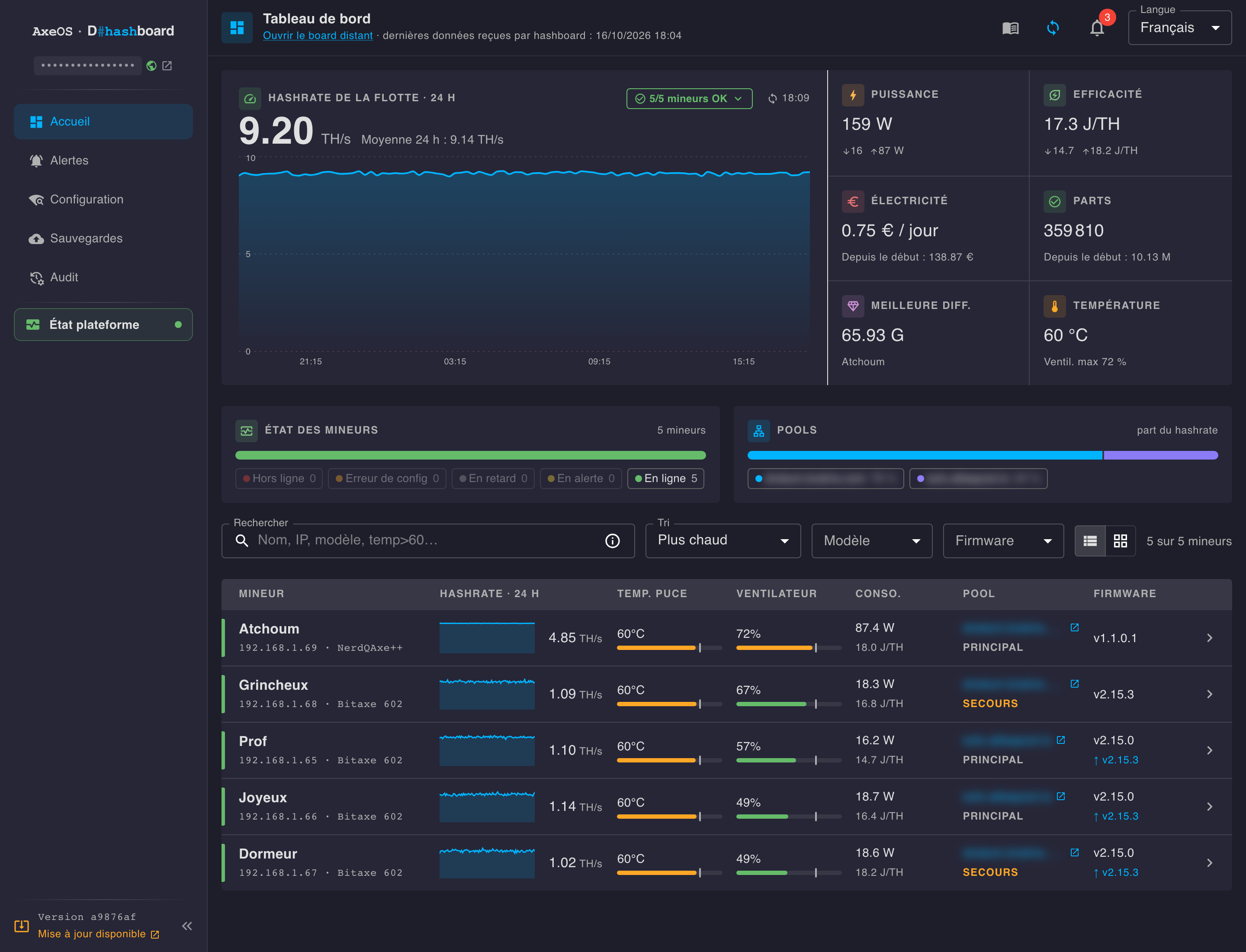Open external link icon next to masked address
The width and height of the screenshot is (1246, 952).
point(167,66)
